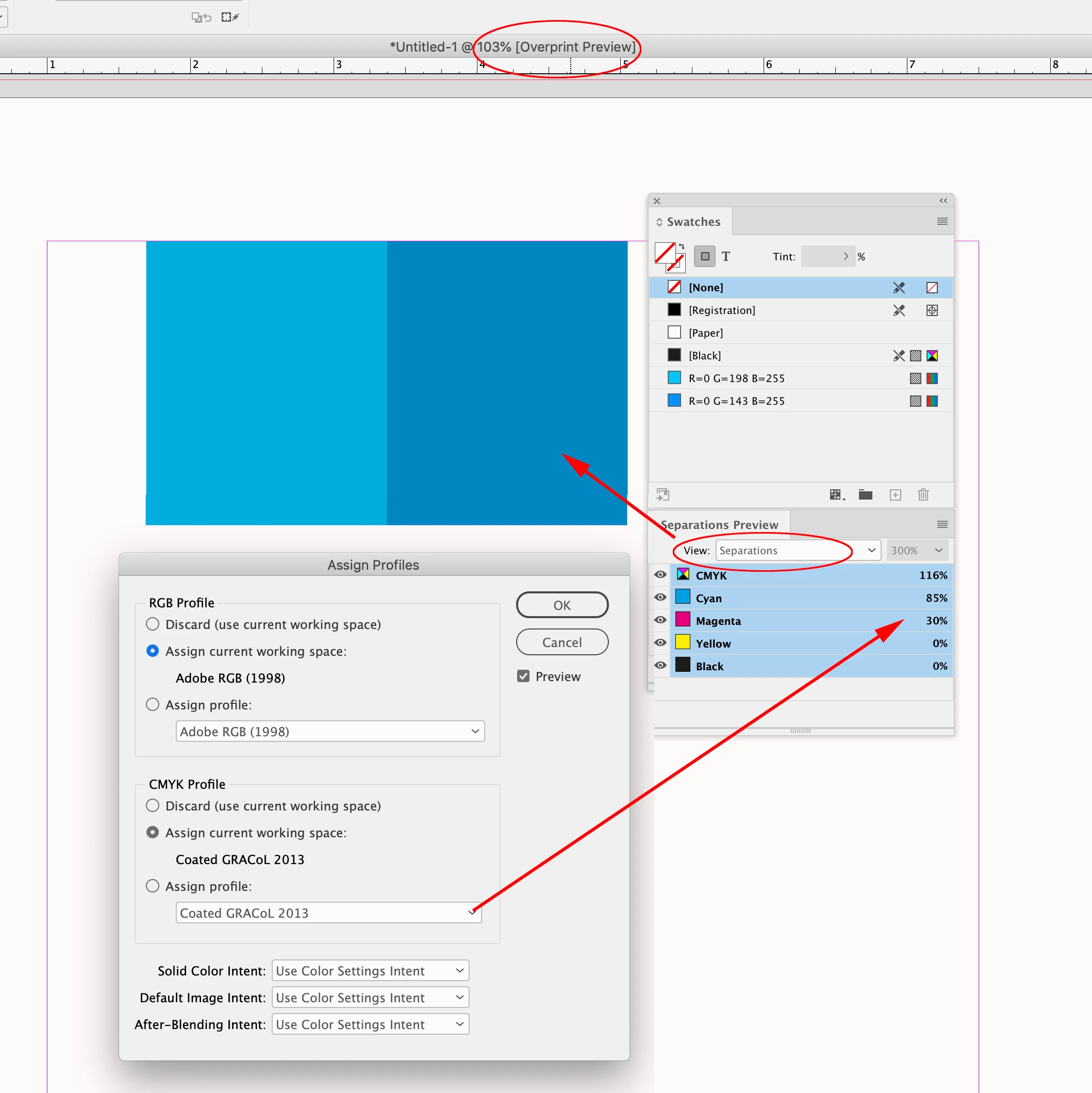1092x1093 pixels.
Task: Select formatting affects container icon
Action: pyautogui.click(x=704, y=256)
